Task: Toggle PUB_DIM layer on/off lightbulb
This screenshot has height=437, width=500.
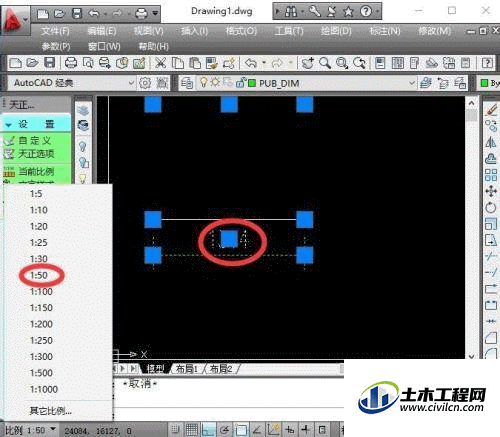Action: point(203,82)
